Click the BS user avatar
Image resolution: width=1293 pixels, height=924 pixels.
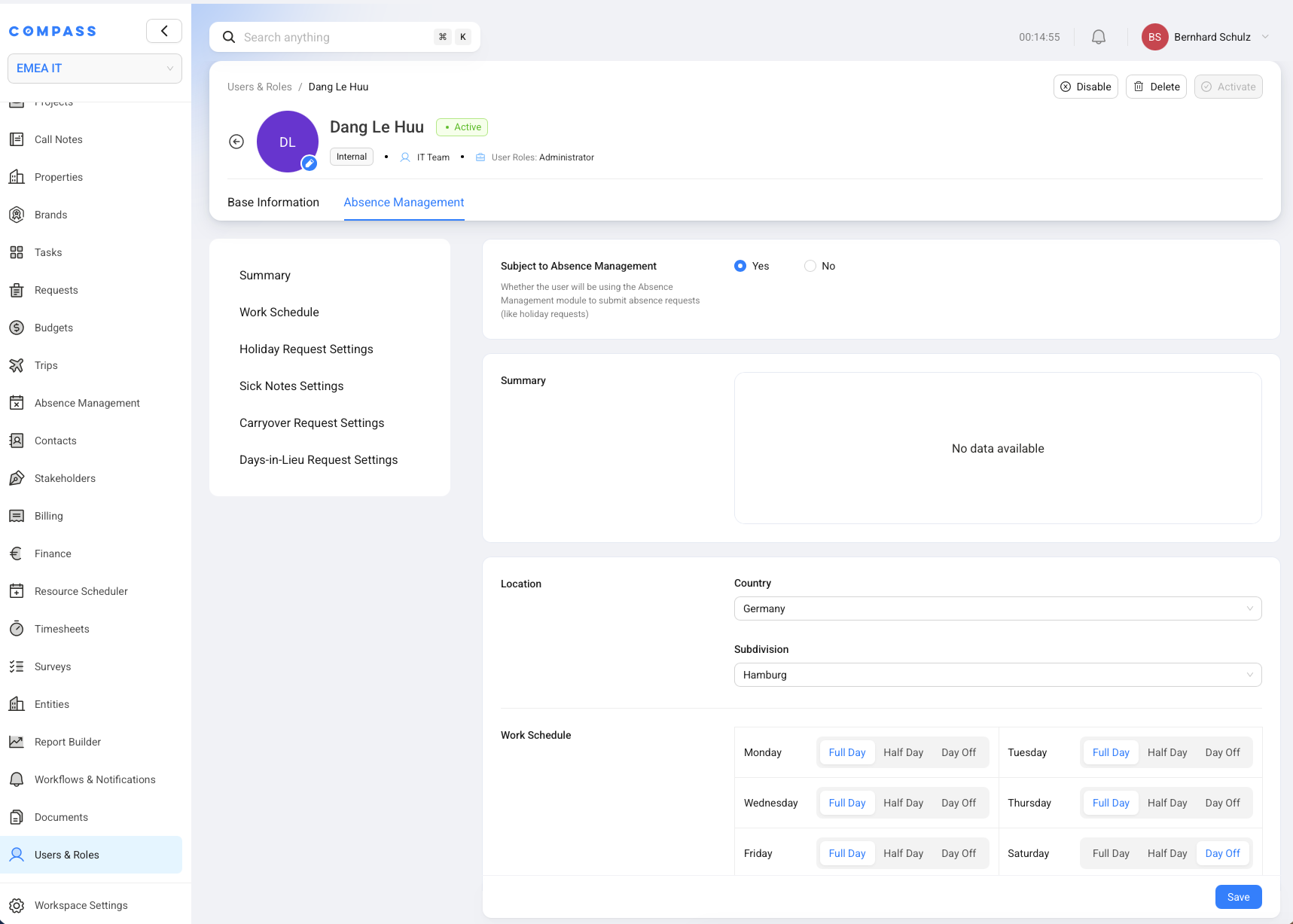tap(1154, 37)
